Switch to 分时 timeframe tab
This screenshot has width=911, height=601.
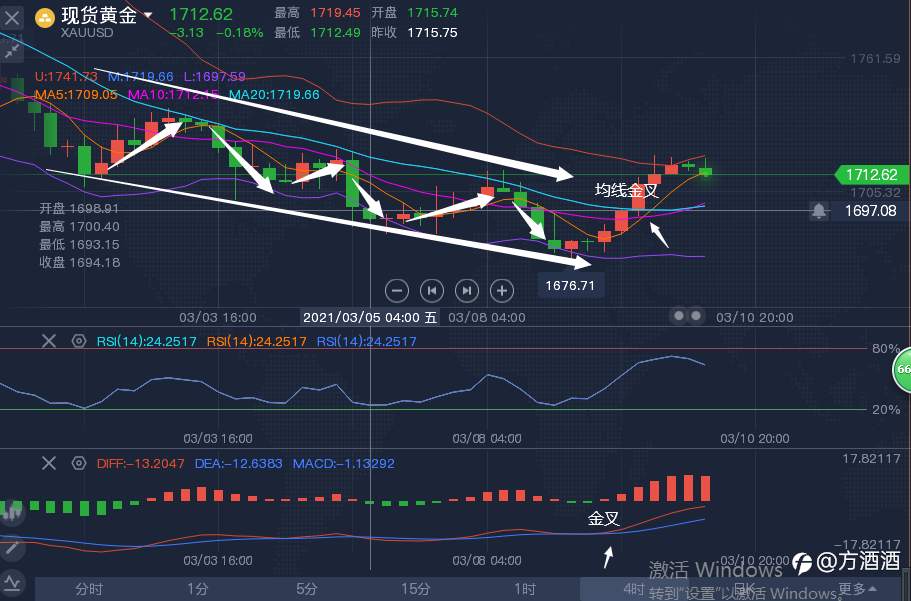[89, 589]
